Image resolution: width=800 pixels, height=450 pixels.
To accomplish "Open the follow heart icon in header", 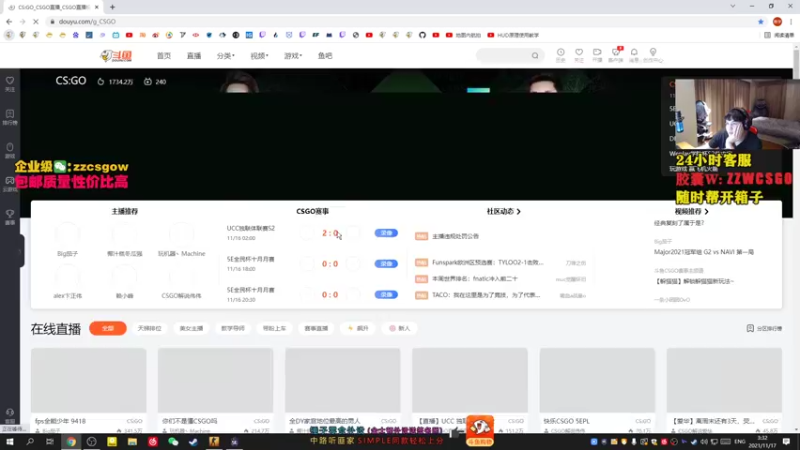I will pyautogui.click(x=579, y=55).
